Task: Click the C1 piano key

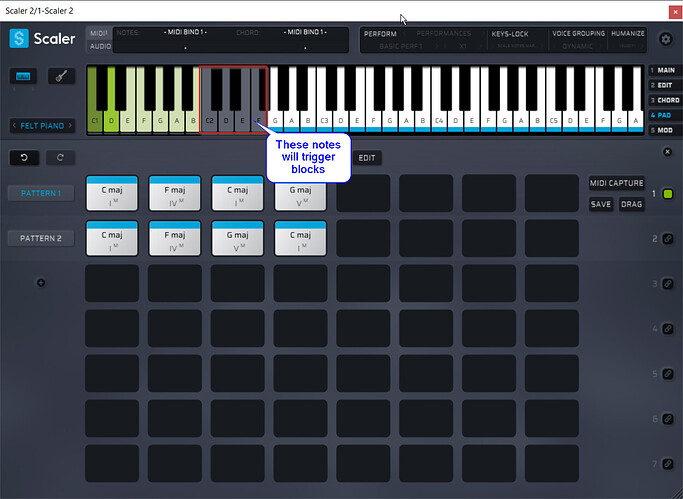Action: (94, 121)
